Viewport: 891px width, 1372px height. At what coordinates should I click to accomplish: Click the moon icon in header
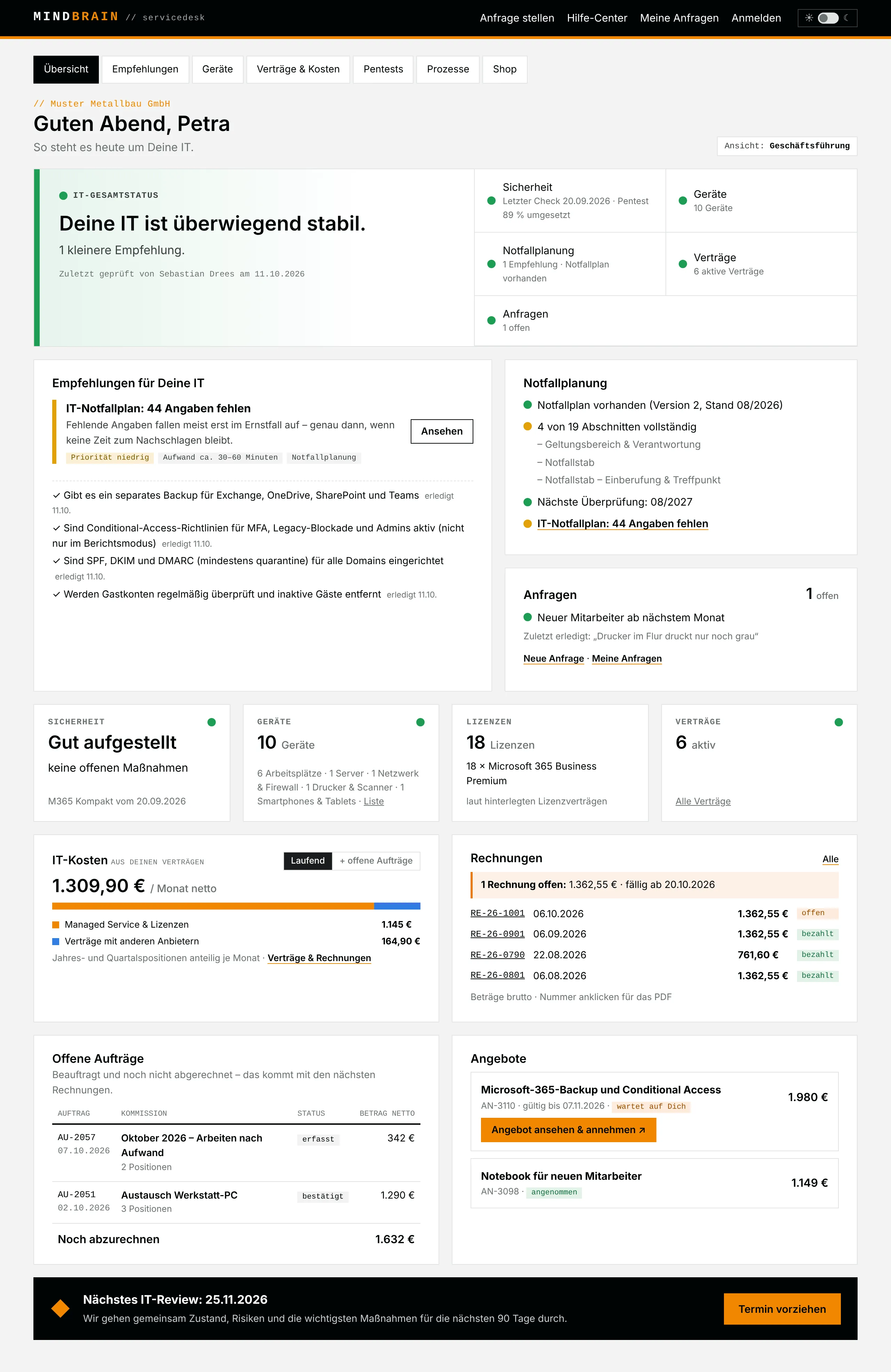[x=846, y=18]
